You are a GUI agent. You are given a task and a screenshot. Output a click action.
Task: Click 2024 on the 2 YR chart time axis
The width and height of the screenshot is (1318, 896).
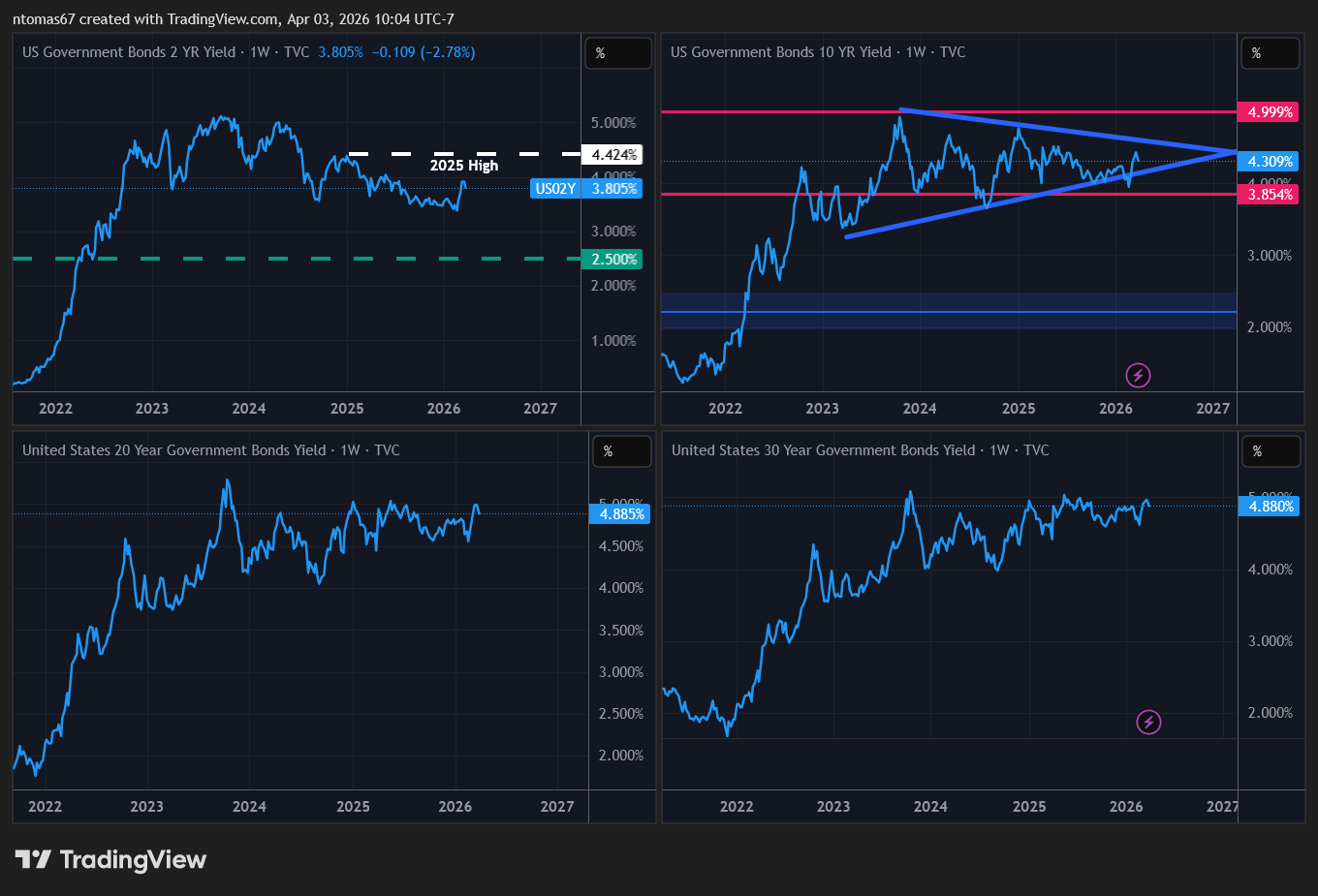click(249, 409)
